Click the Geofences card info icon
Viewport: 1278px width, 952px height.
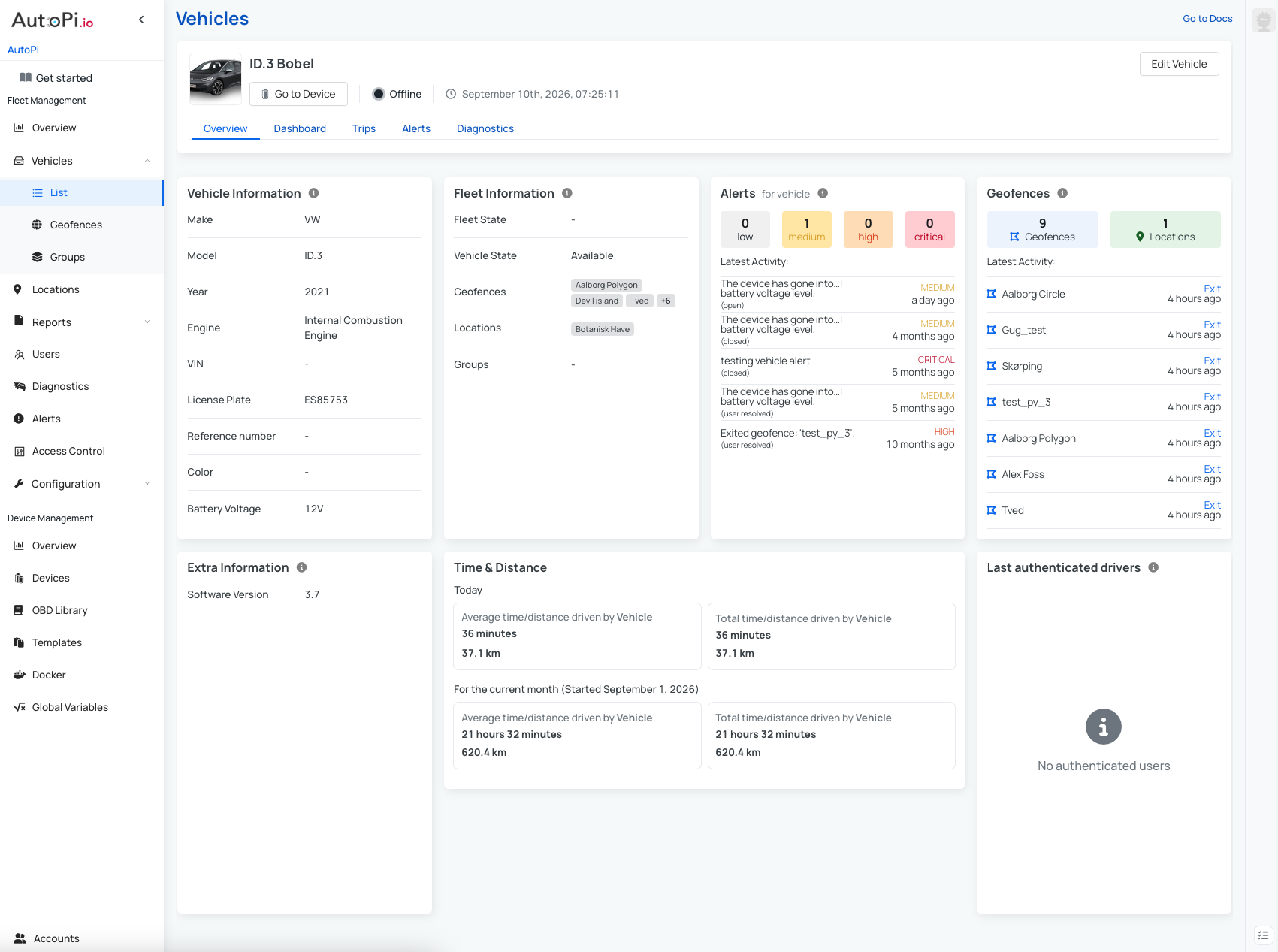pyautogui.click(x=1062, y=193)
